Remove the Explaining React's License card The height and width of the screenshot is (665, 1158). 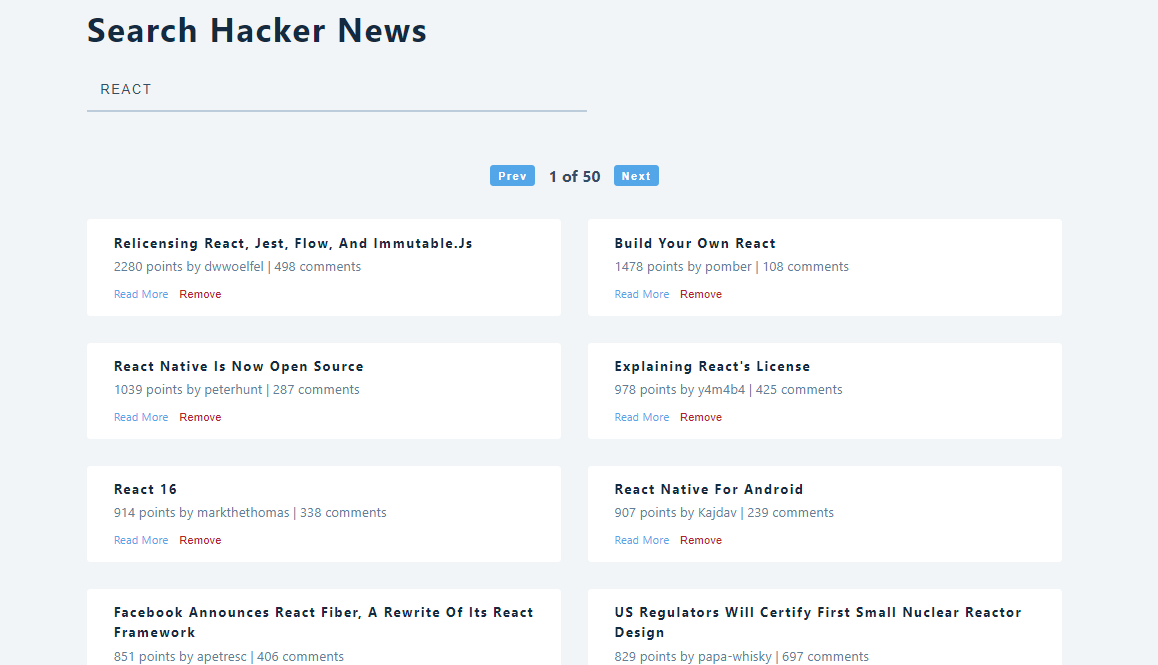coord(701,416)
